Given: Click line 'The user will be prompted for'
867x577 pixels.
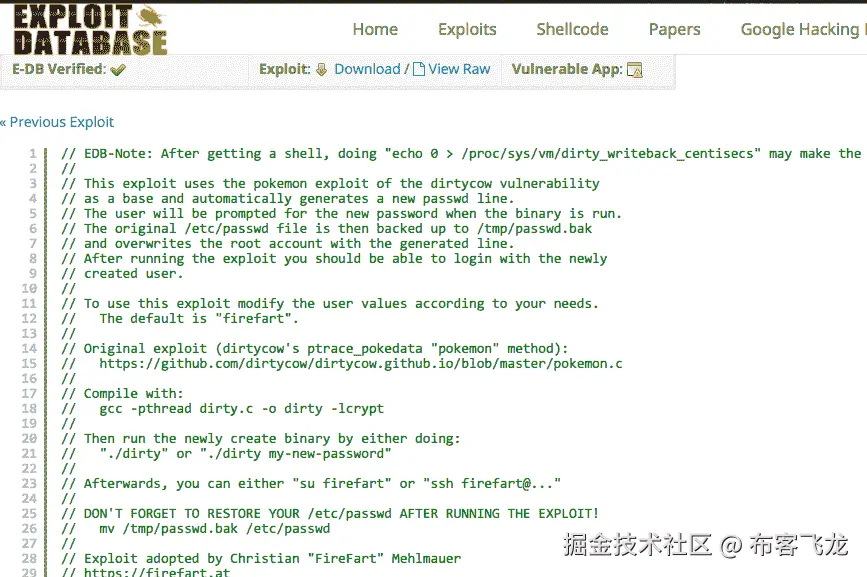Looking at the screenshot, I should (341, 213).
